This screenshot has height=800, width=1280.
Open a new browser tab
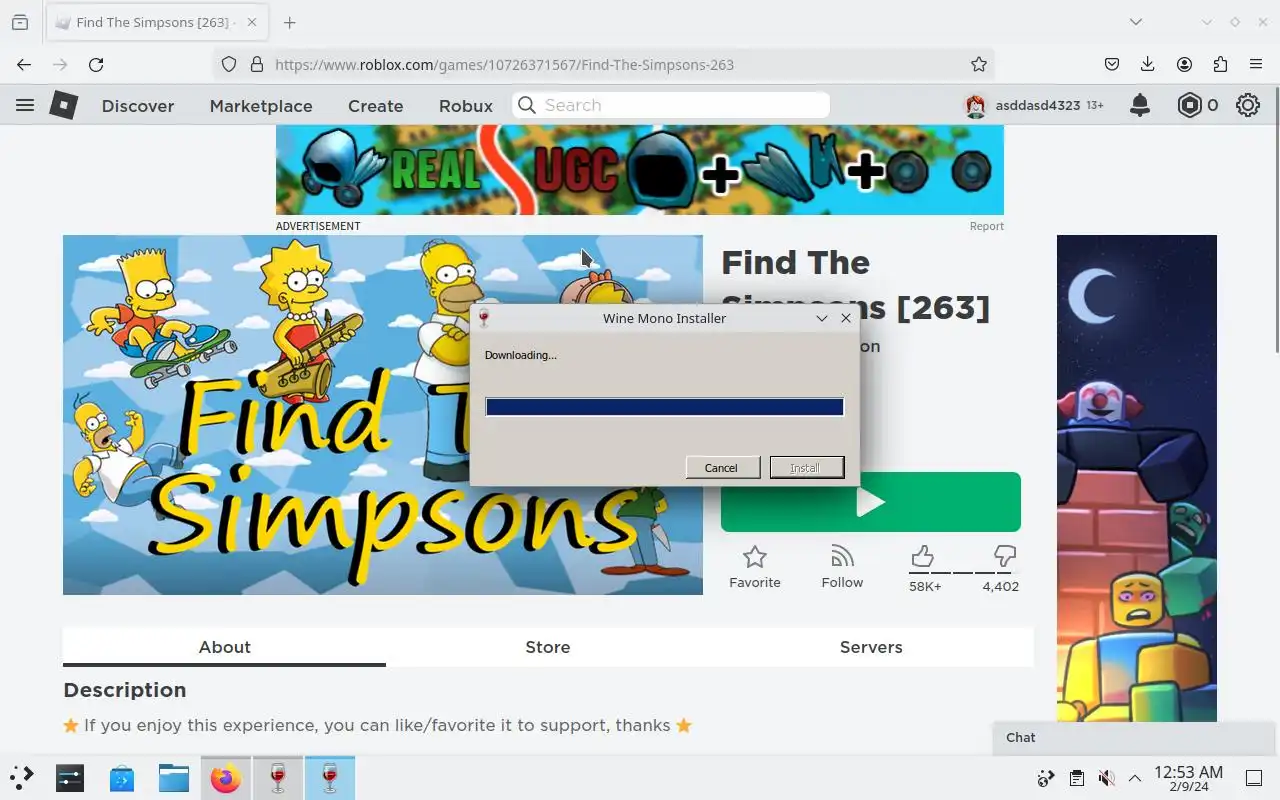(x=289, y=22)
